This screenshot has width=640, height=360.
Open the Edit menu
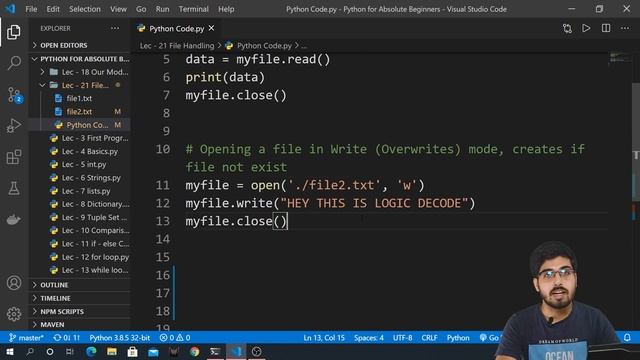click(53, 9)
